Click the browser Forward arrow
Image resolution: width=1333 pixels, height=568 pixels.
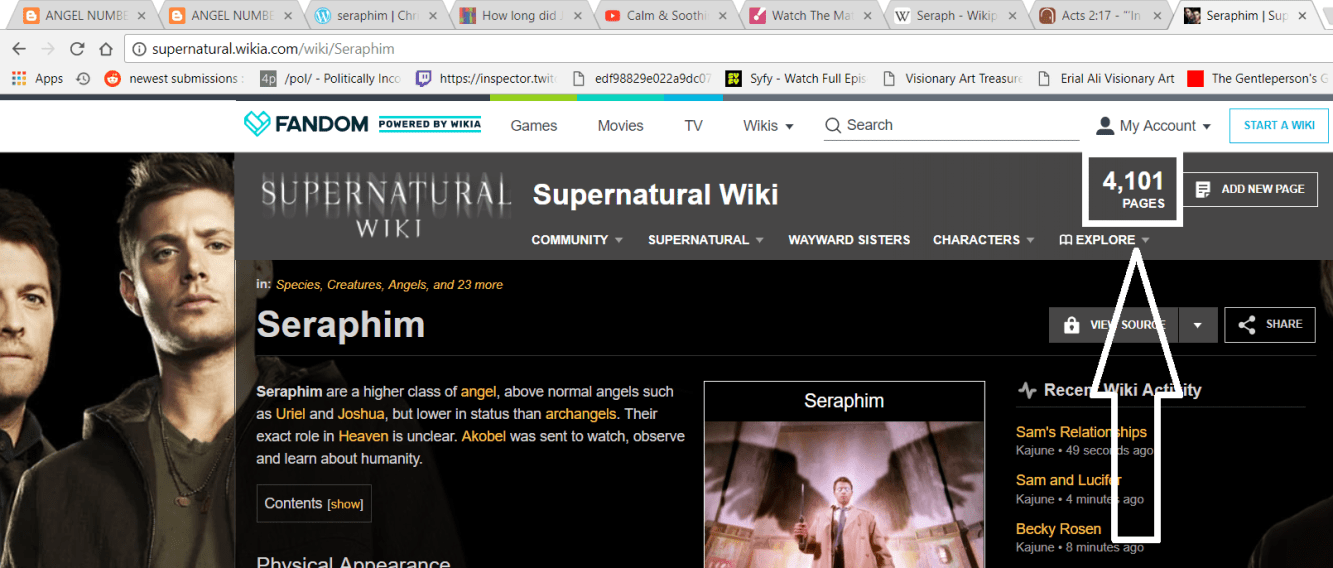(48, 49)
